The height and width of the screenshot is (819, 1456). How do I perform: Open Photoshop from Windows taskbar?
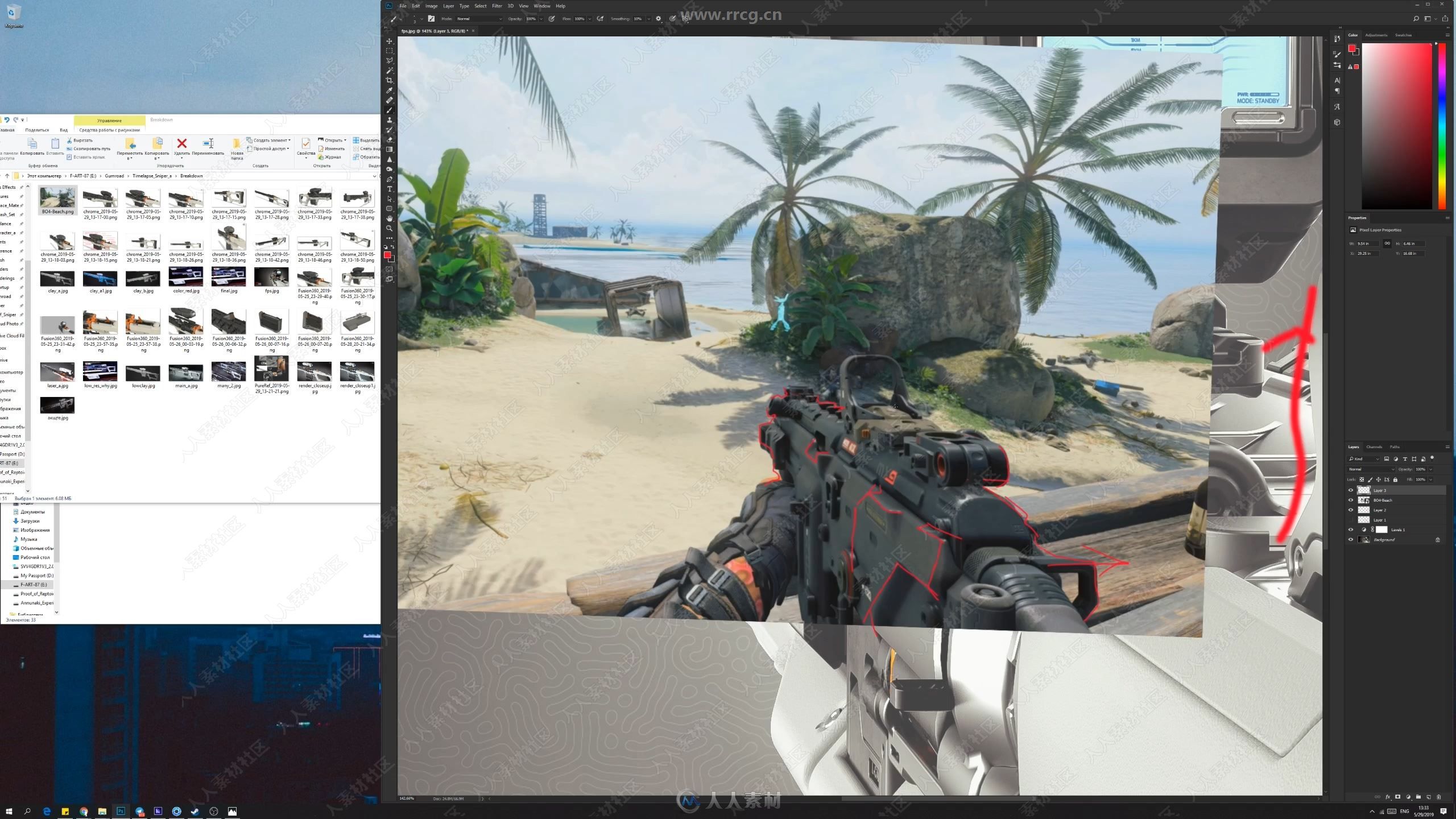pyautogui.click(x=121, y=811)
